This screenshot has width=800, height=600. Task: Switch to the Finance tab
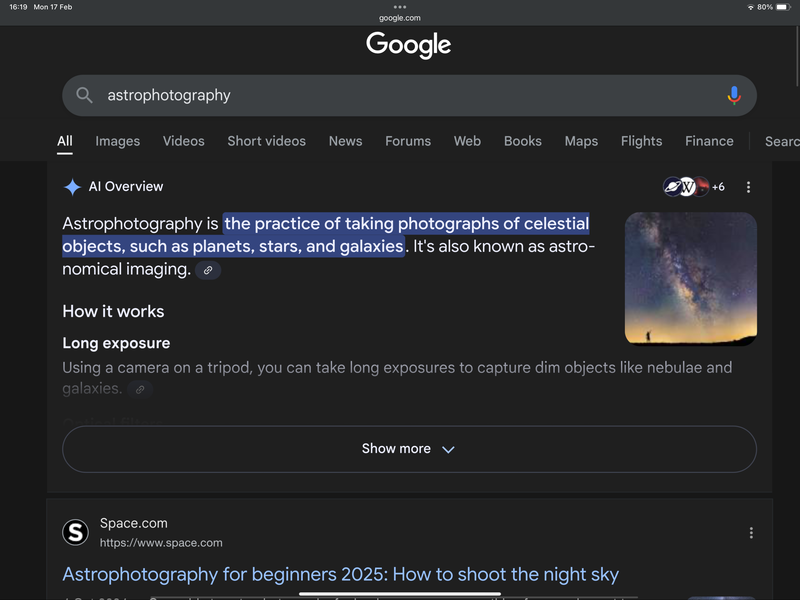point(709,141)
